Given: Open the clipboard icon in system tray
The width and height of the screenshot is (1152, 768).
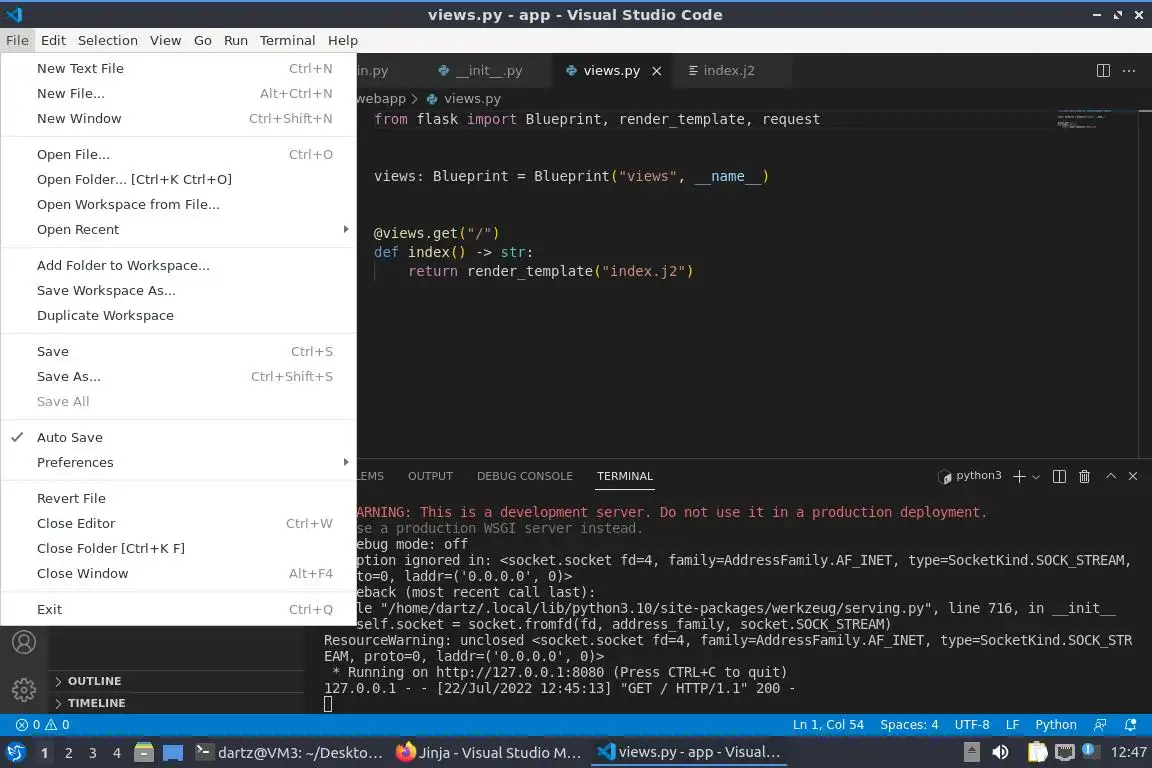Looking at the screenshot, I should 1037,753.
